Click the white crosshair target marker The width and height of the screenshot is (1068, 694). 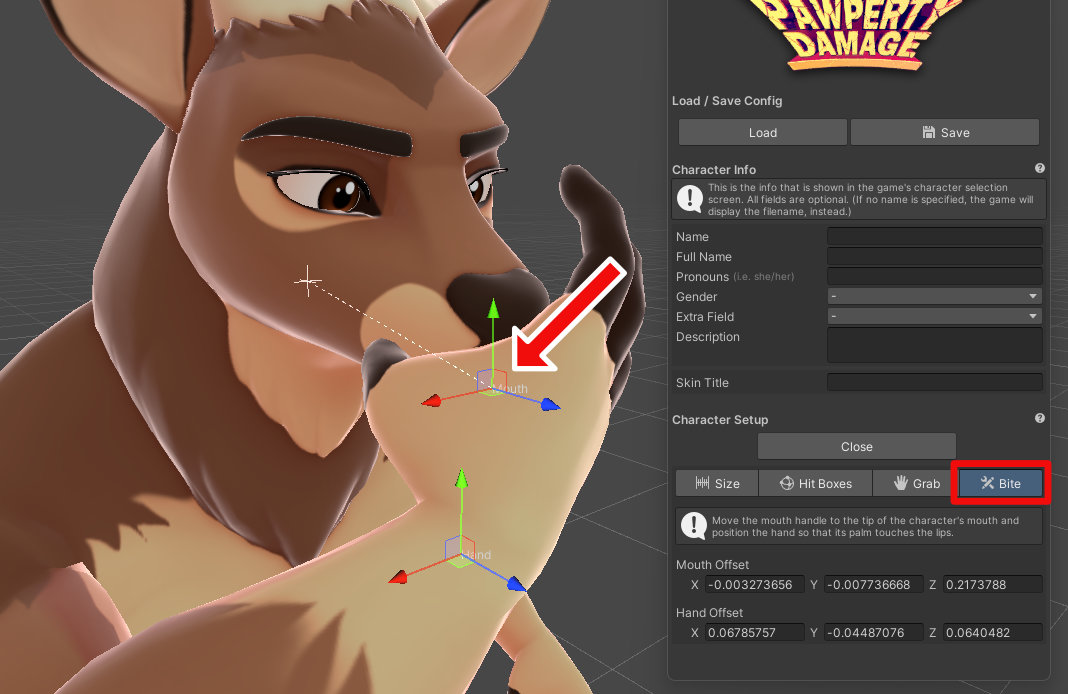[308, 281]
